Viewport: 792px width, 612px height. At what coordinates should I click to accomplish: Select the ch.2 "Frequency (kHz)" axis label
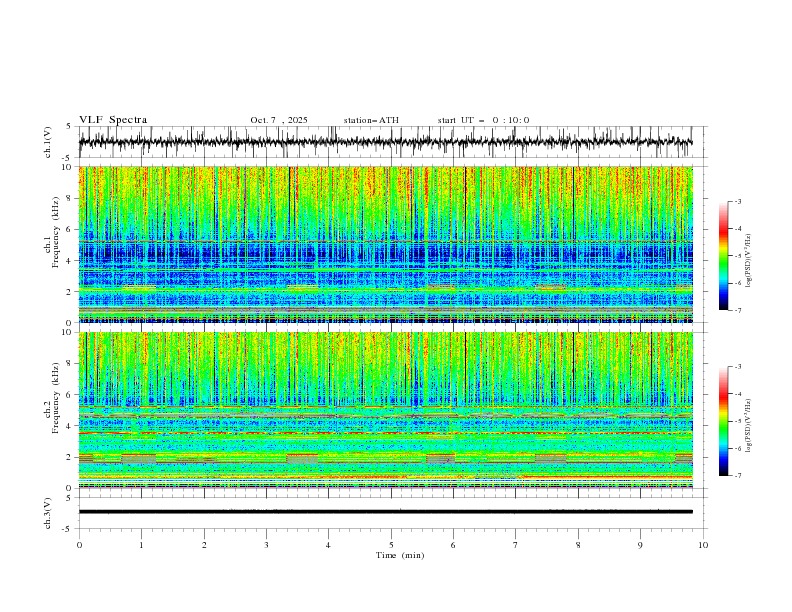(x=56, y=398)
